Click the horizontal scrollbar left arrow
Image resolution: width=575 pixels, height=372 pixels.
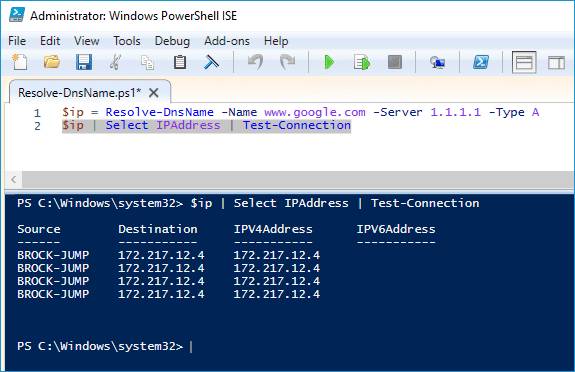pyautogui.click(x=14, y=179)
